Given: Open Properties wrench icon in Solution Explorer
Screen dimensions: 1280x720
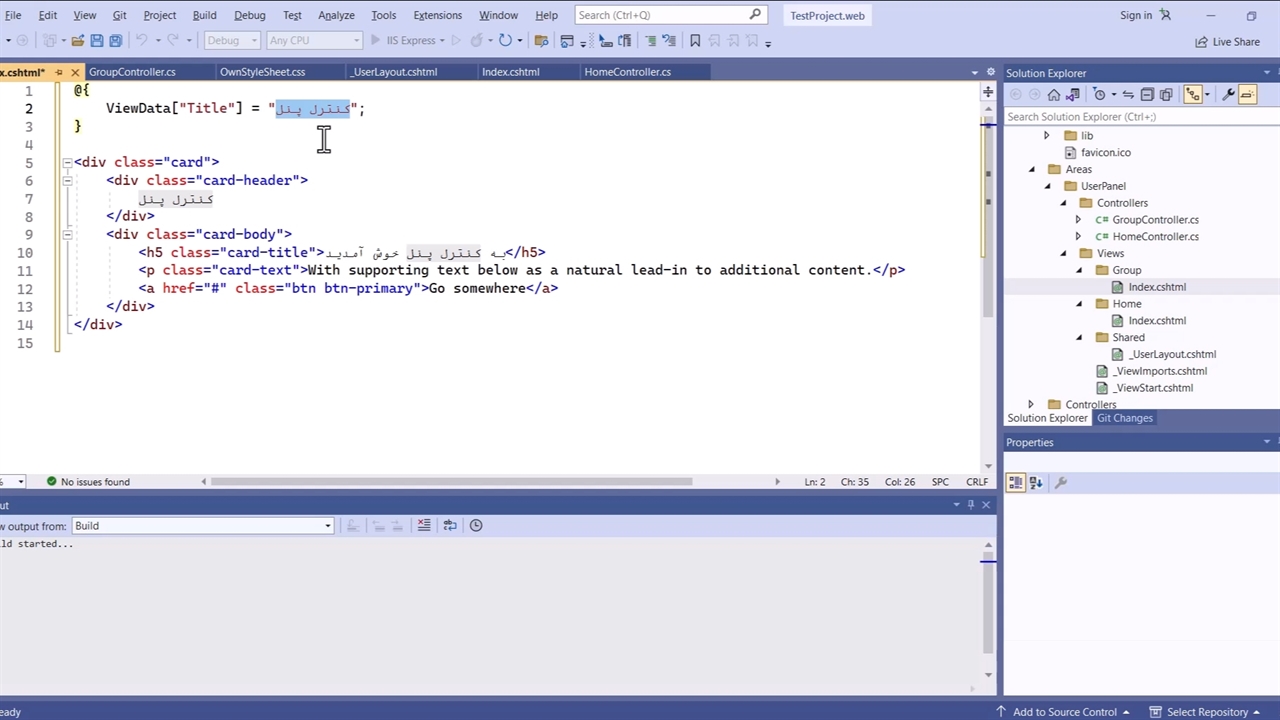Looking at the screenshot, I should [x=1228, y=94].
